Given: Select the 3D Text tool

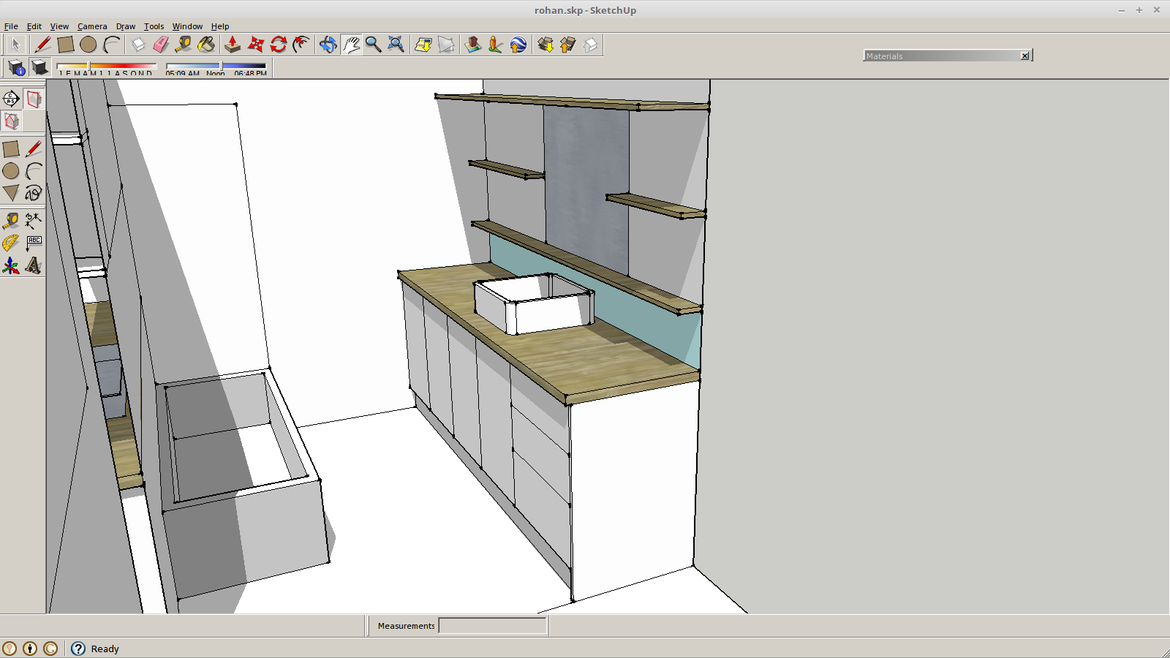Looking at the screenshot, I should (33, 266).
